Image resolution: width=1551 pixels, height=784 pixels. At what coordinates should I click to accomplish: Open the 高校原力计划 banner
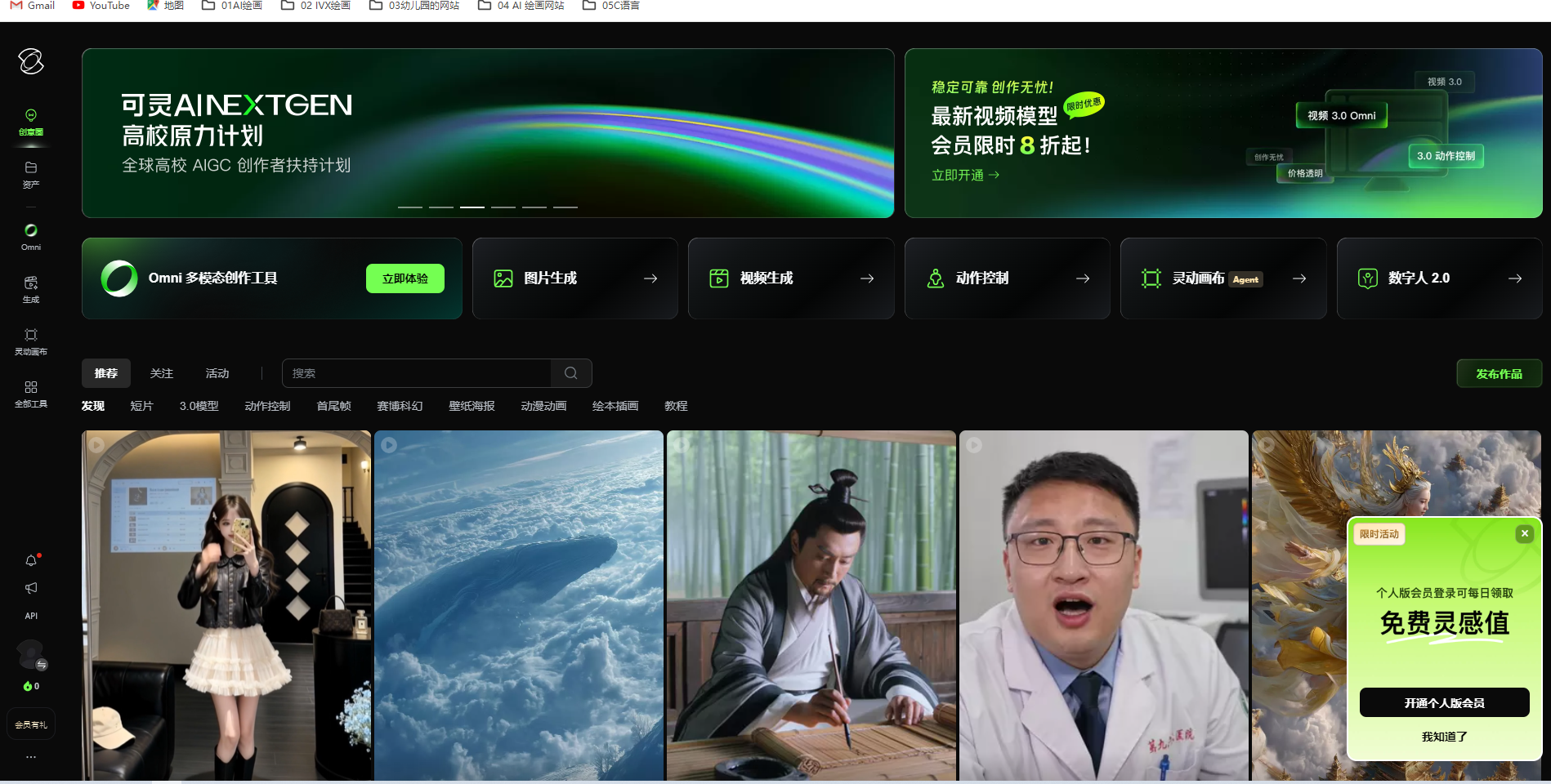coord(488,133)
